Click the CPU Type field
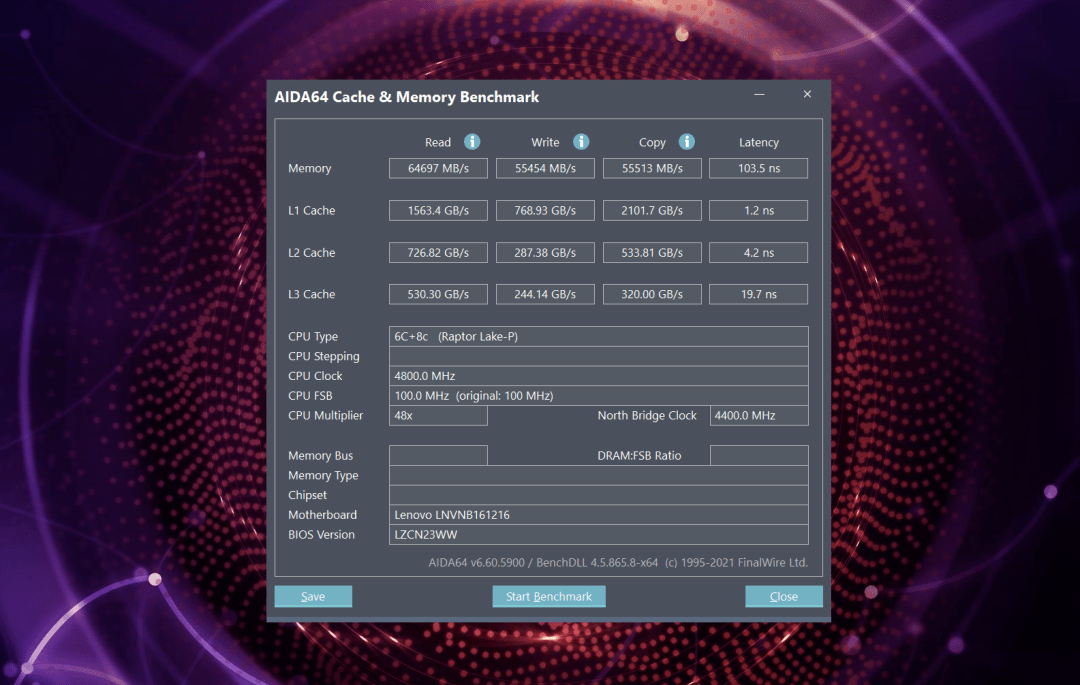The image size is (1080, 685). 598,337
